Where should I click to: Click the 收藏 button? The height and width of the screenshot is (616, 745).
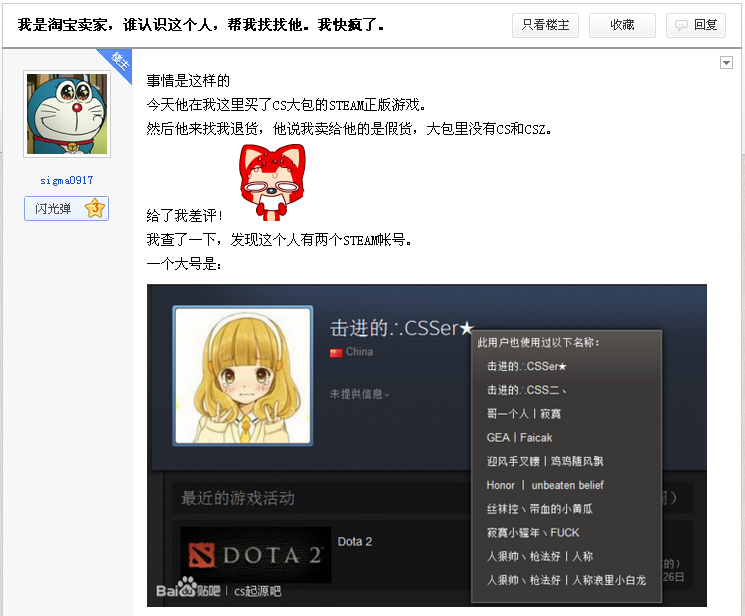coord(622,25)
